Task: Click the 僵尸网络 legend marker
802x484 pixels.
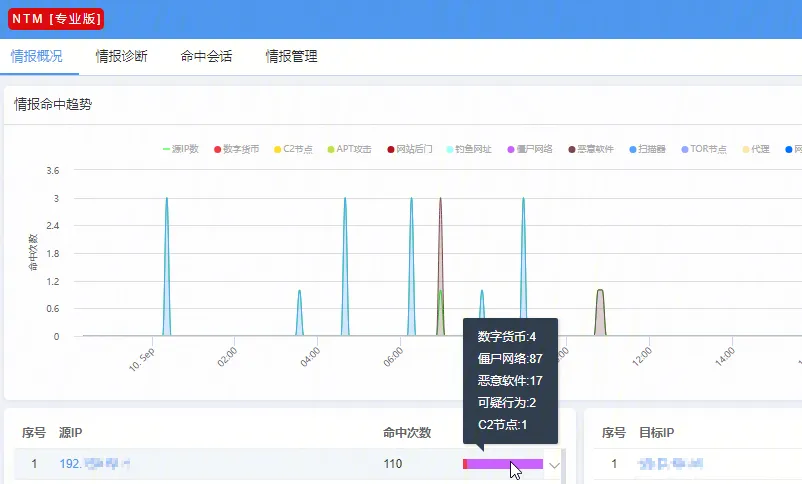Action: 530,149
